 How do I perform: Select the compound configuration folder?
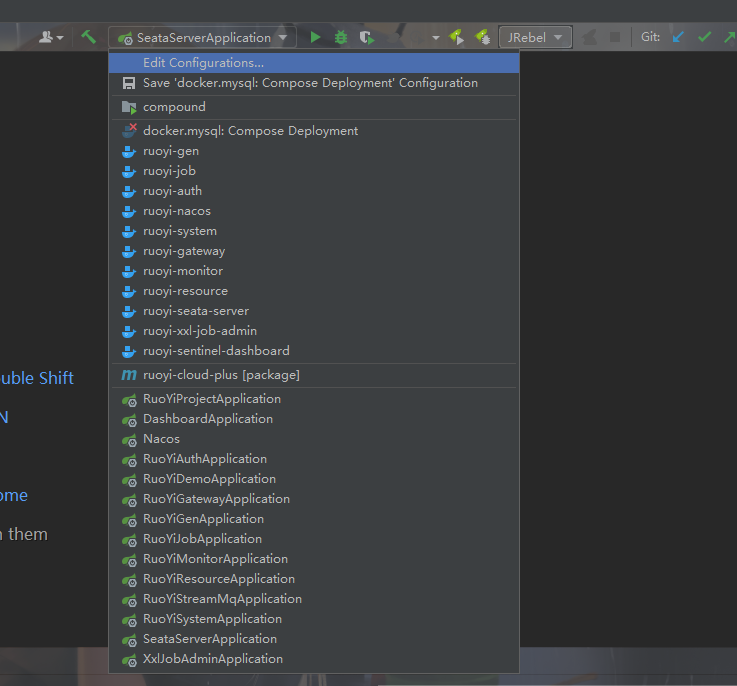pos(174,107)
